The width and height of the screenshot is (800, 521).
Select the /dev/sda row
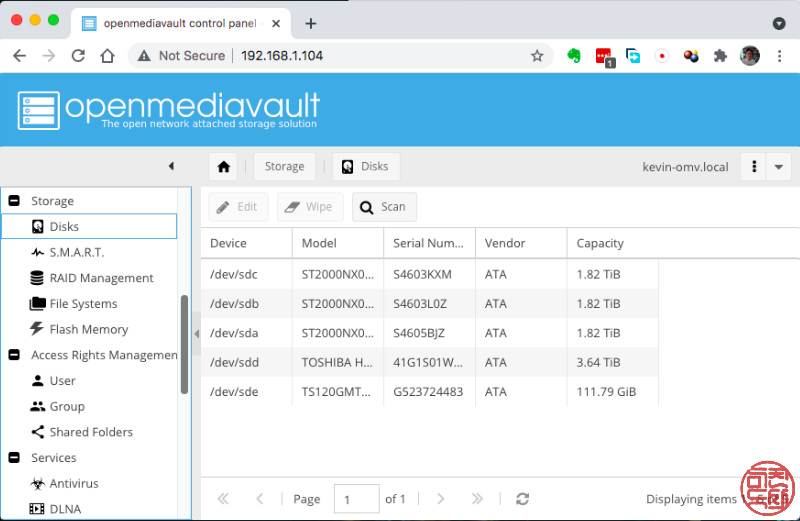(x=430, y=333)
